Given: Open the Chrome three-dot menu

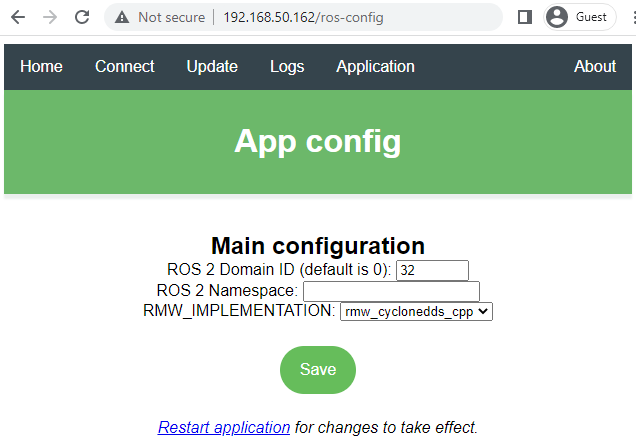Looking at the screenshot, I should click(x=631, y=17).
